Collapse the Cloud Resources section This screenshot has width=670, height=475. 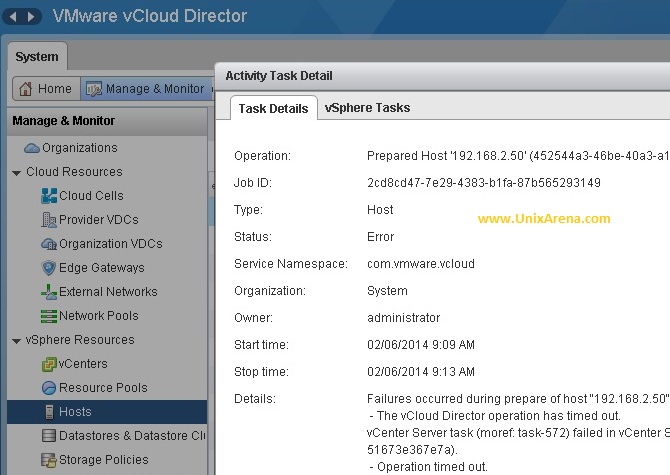(17, 173)
